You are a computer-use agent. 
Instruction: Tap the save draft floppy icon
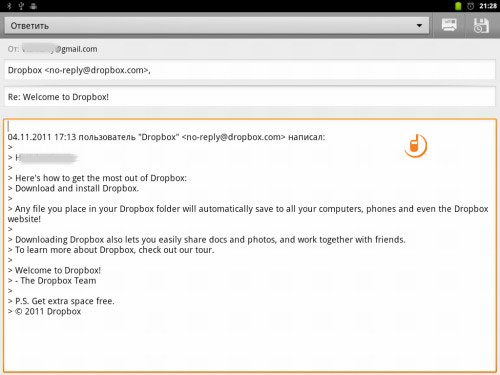coord(481,25)
